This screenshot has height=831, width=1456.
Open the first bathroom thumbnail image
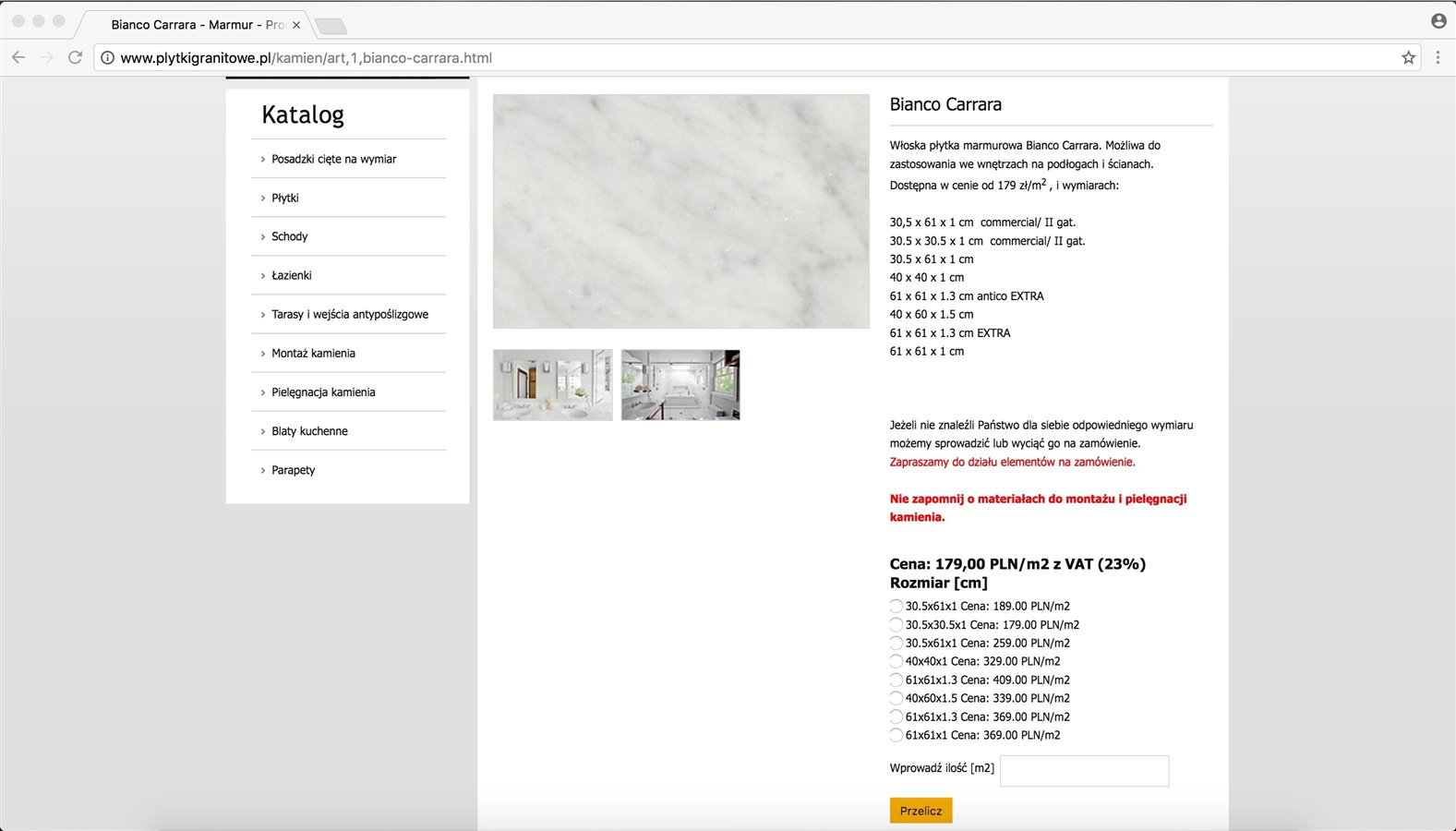pyautogui.click(x=552, y=385)
